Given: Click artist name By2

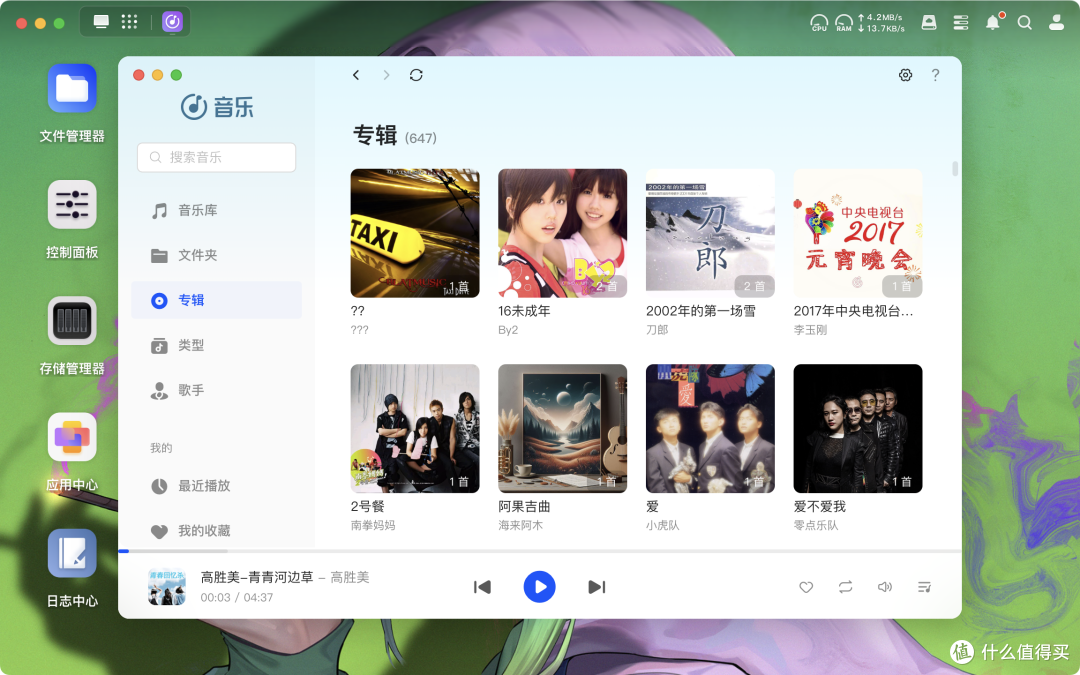Looking at the screenshot, I should coord(508,330).
